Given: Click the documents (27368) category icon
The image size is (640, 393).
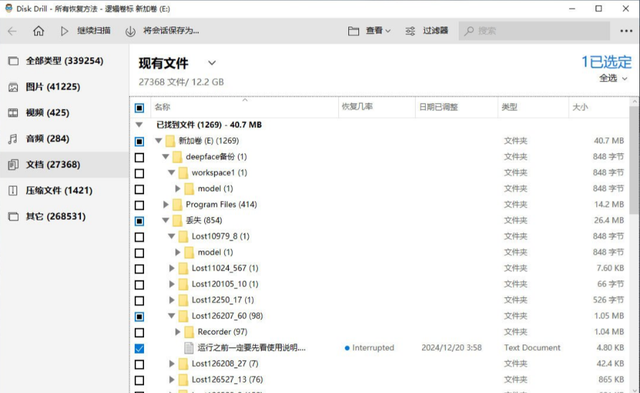Looking at the screenshot, I should tap(13, 164).
